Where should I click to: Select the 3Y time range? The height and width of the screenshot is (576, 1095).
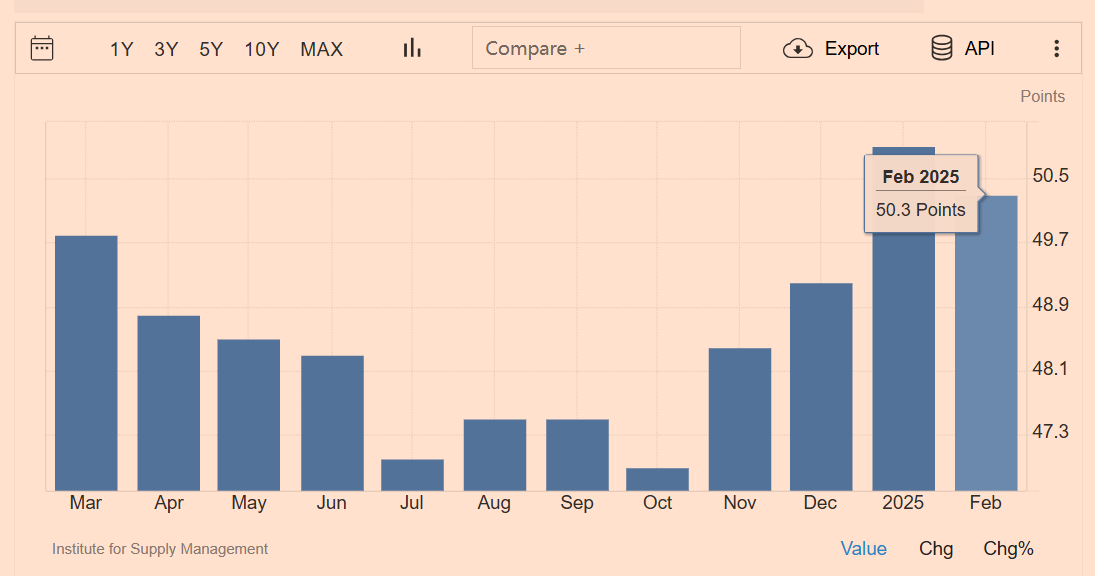coord(166,49)
